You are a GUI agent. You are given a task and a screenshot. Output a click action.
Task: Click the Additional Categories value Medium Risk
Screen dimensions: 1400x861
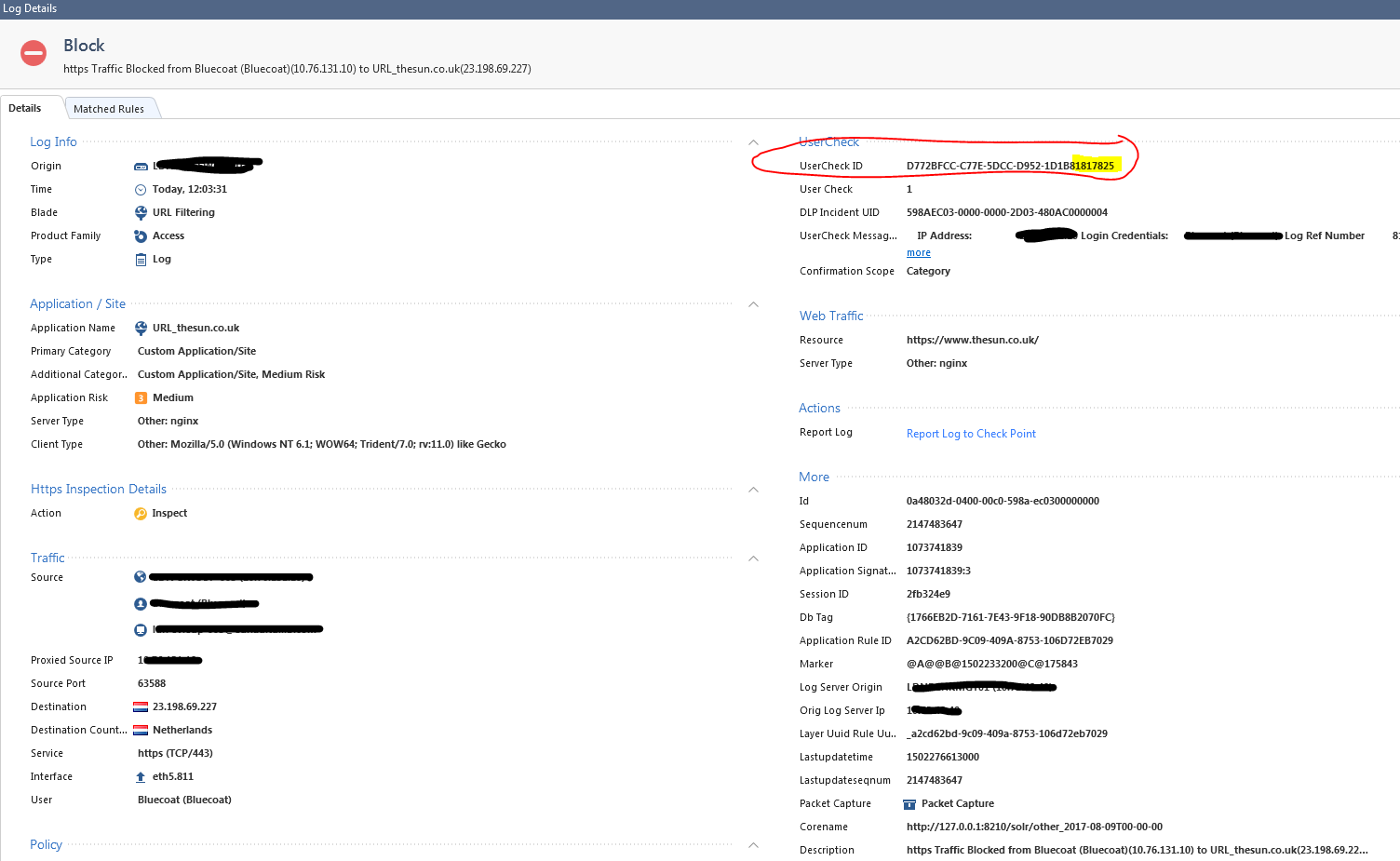tap(232, 375)
